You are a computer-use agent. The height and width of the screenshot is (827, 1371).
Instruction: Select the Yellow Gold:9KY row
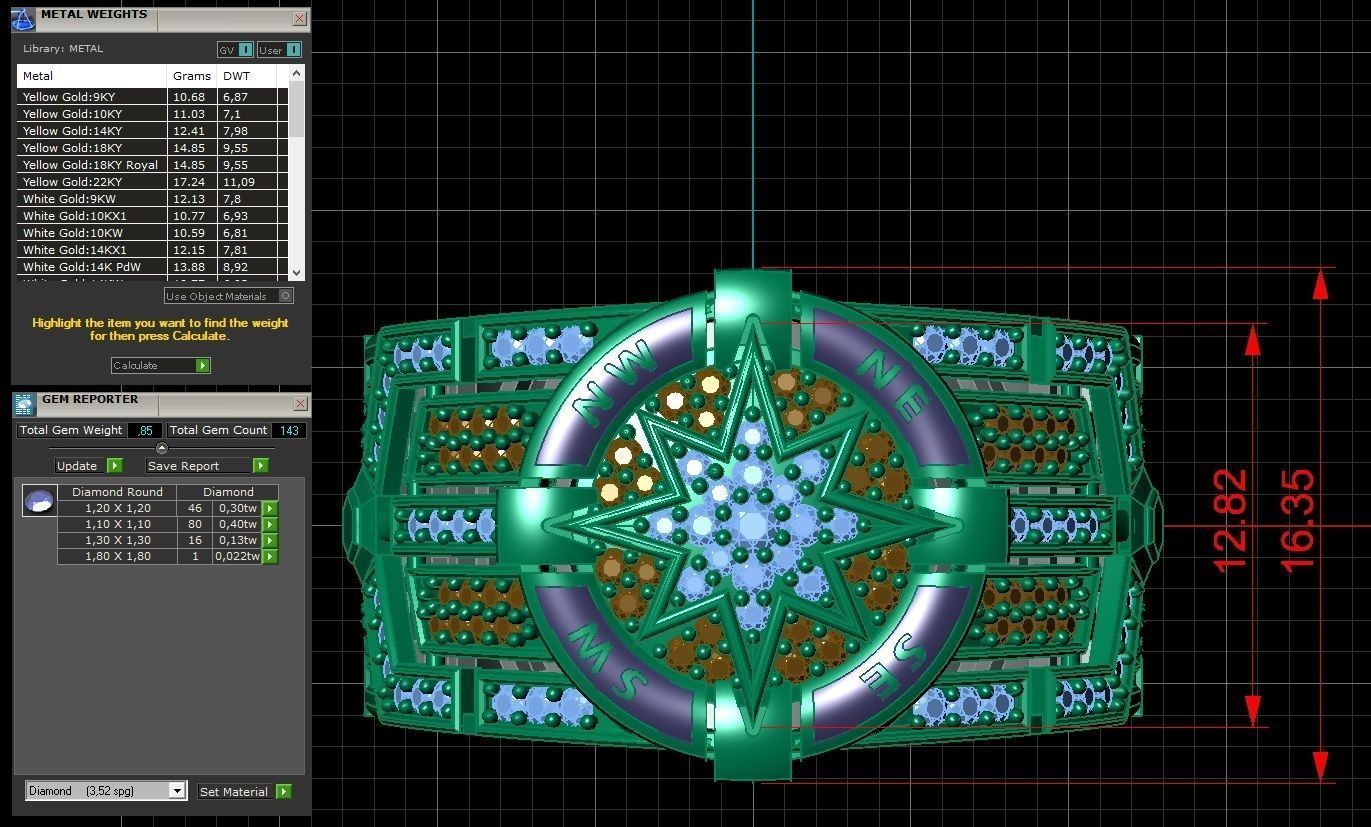pyautogui.click(x=153, y=97)
